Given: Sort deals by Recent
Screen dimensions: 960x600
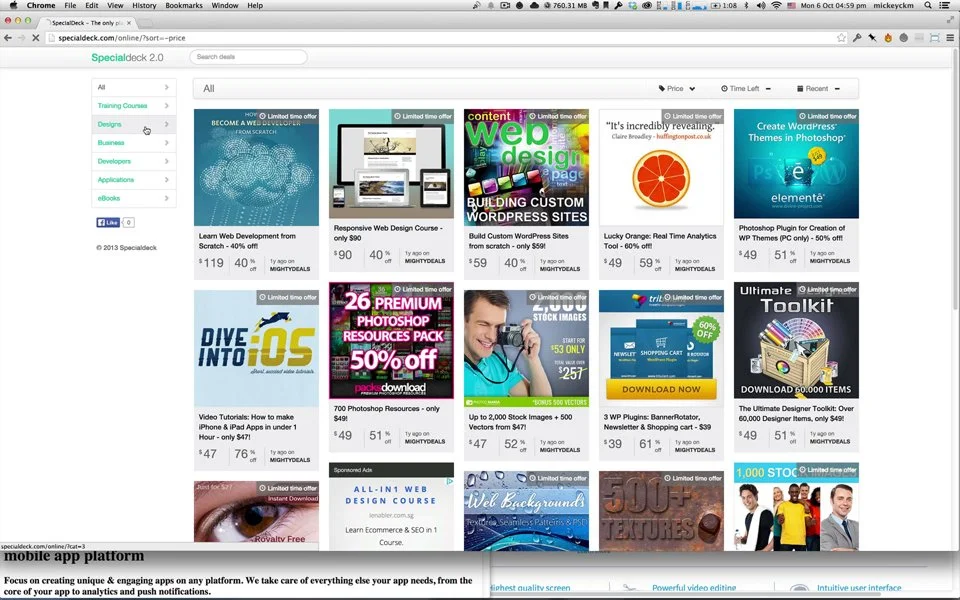Looking at the screenshot, I should [818, 89].
